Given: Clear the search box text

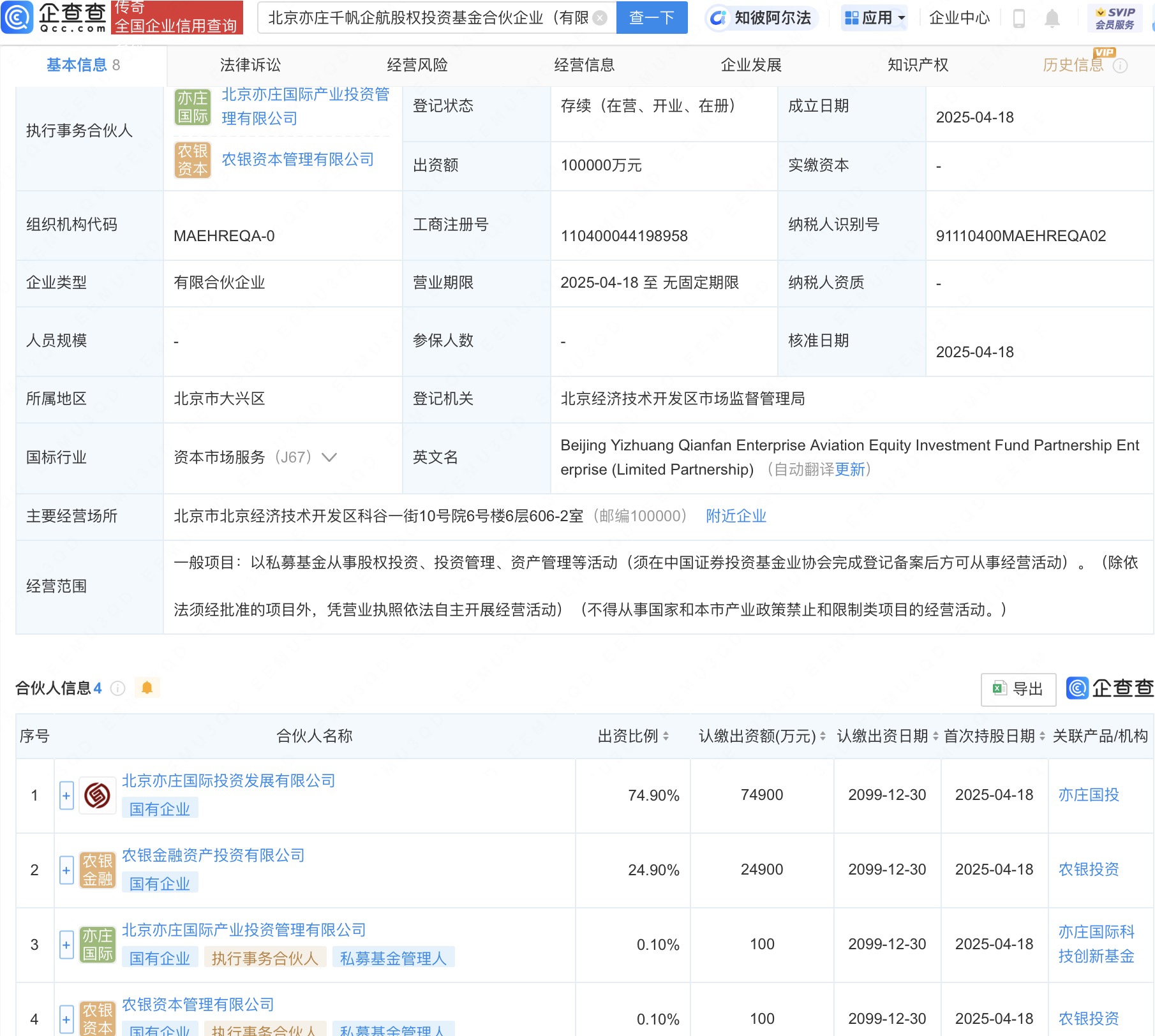Looking at the screenshot, I should point(600,18).
